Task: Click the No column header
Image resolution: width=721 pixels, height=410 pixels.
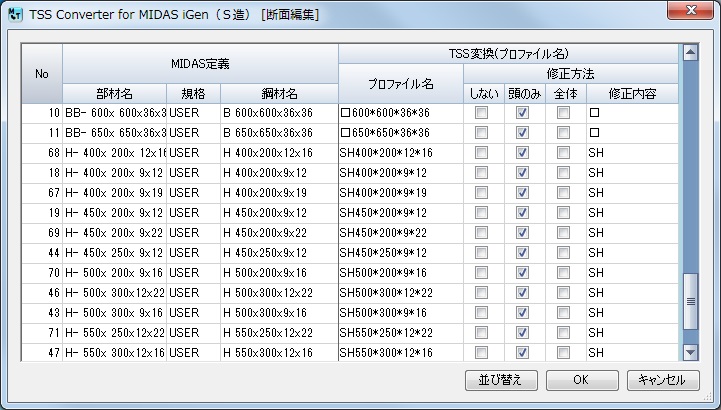Action: tap(42, 74)
